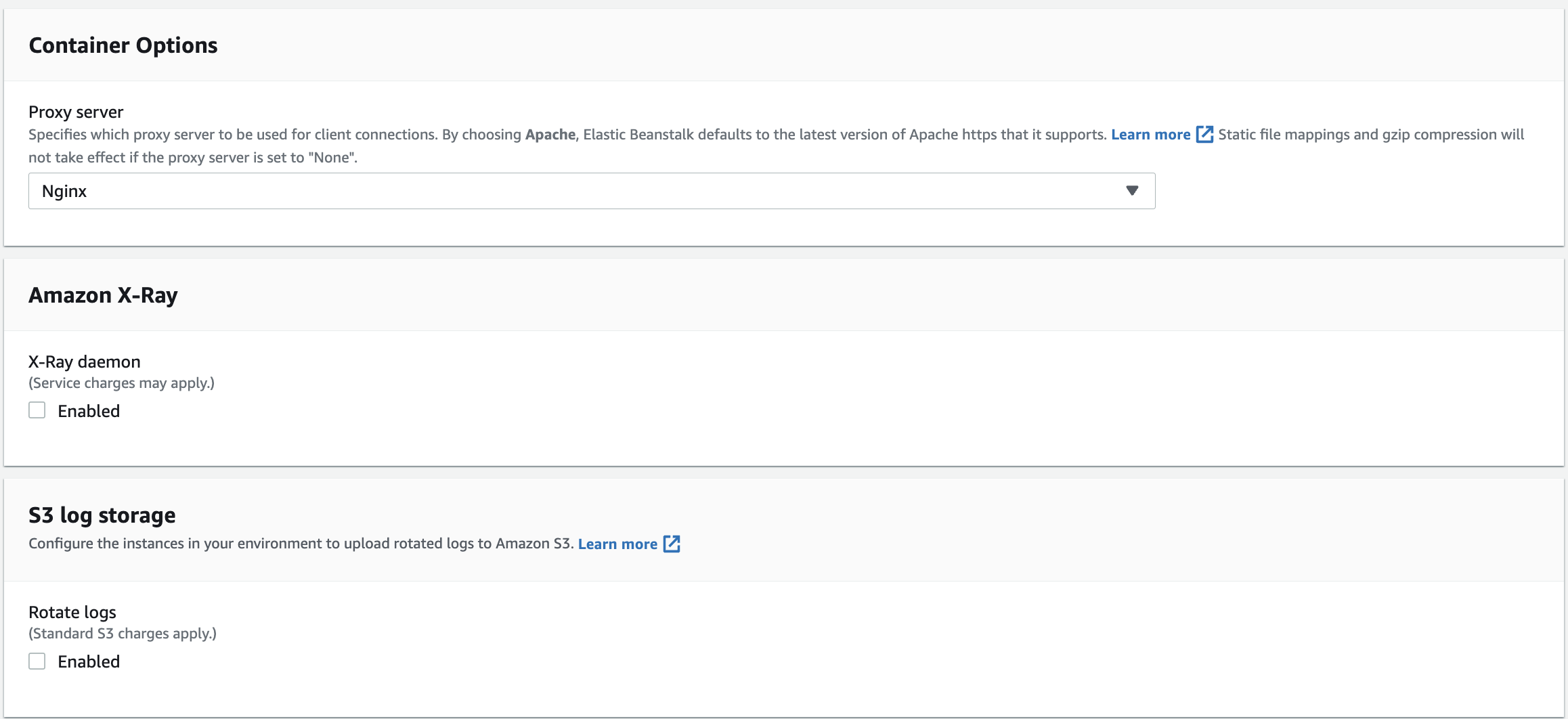
Task: Click the Rotate logs label
Action: (72, 612)
